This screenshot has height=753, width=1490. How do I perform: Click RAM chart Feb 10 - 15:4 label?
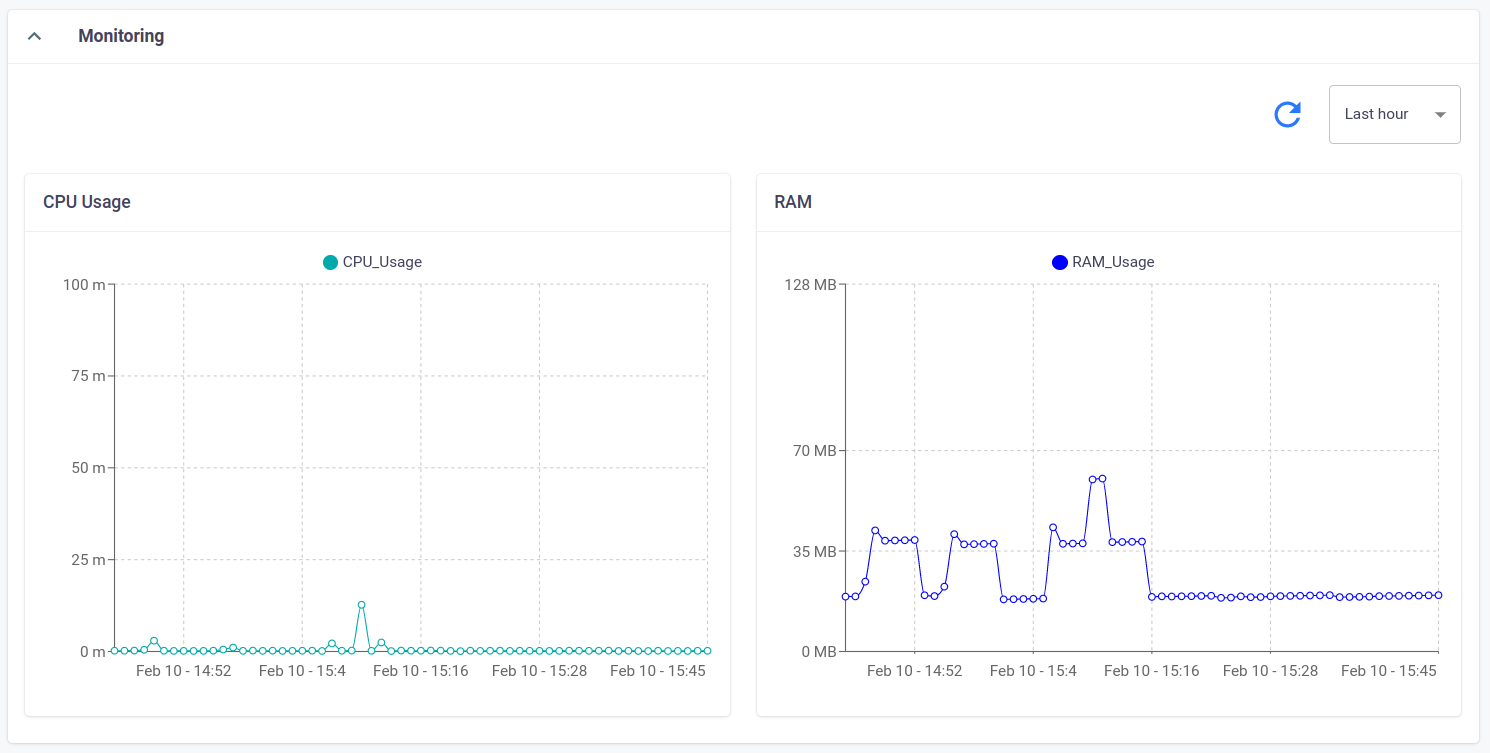[1033, 671]
